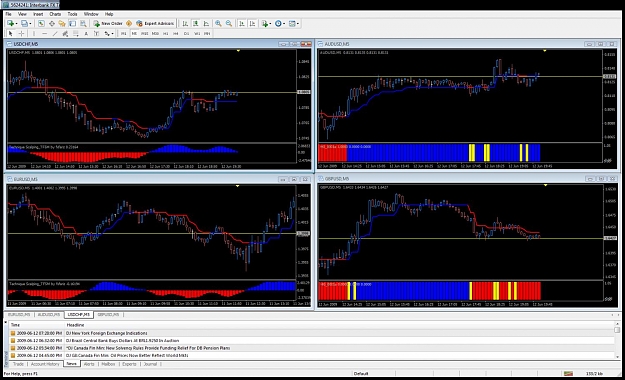The image size is (625, 380).
Task: Expand the Indicators dropdown arrow
Action: coord(270,24)
